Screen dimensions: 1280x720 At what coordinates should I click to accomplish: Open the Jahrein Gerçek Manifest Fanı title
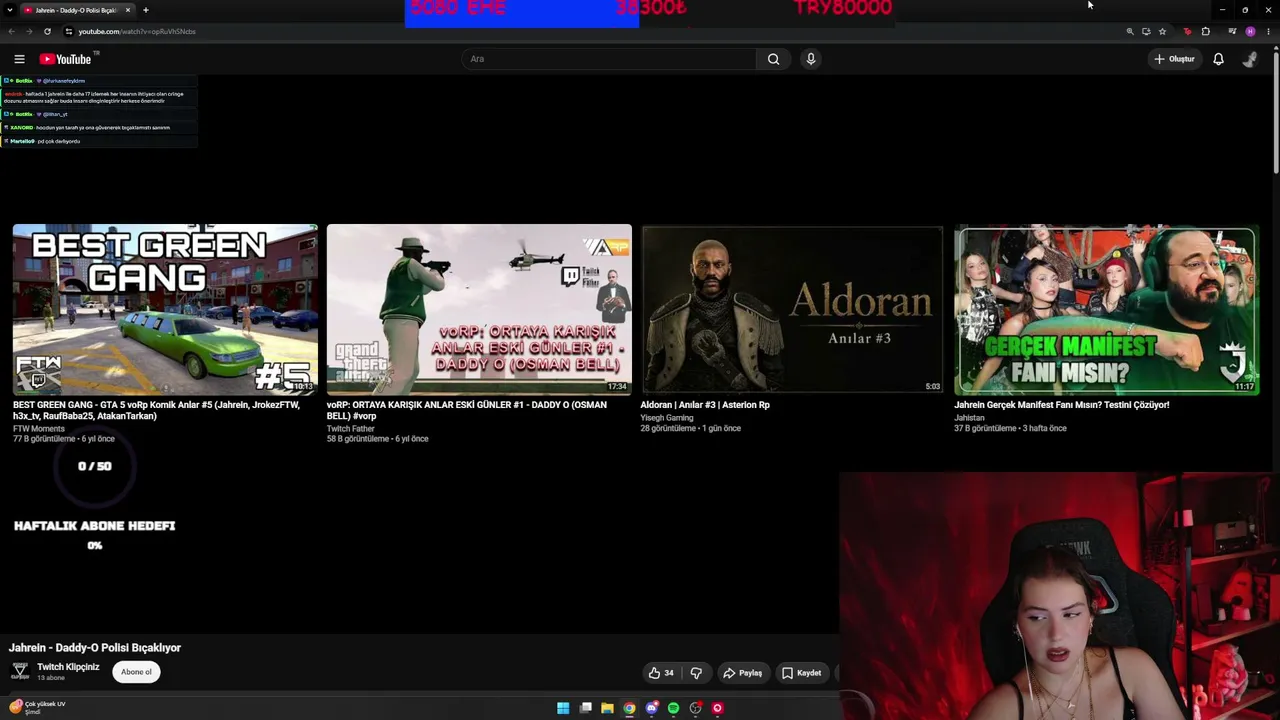click(x=1061, y=405)
